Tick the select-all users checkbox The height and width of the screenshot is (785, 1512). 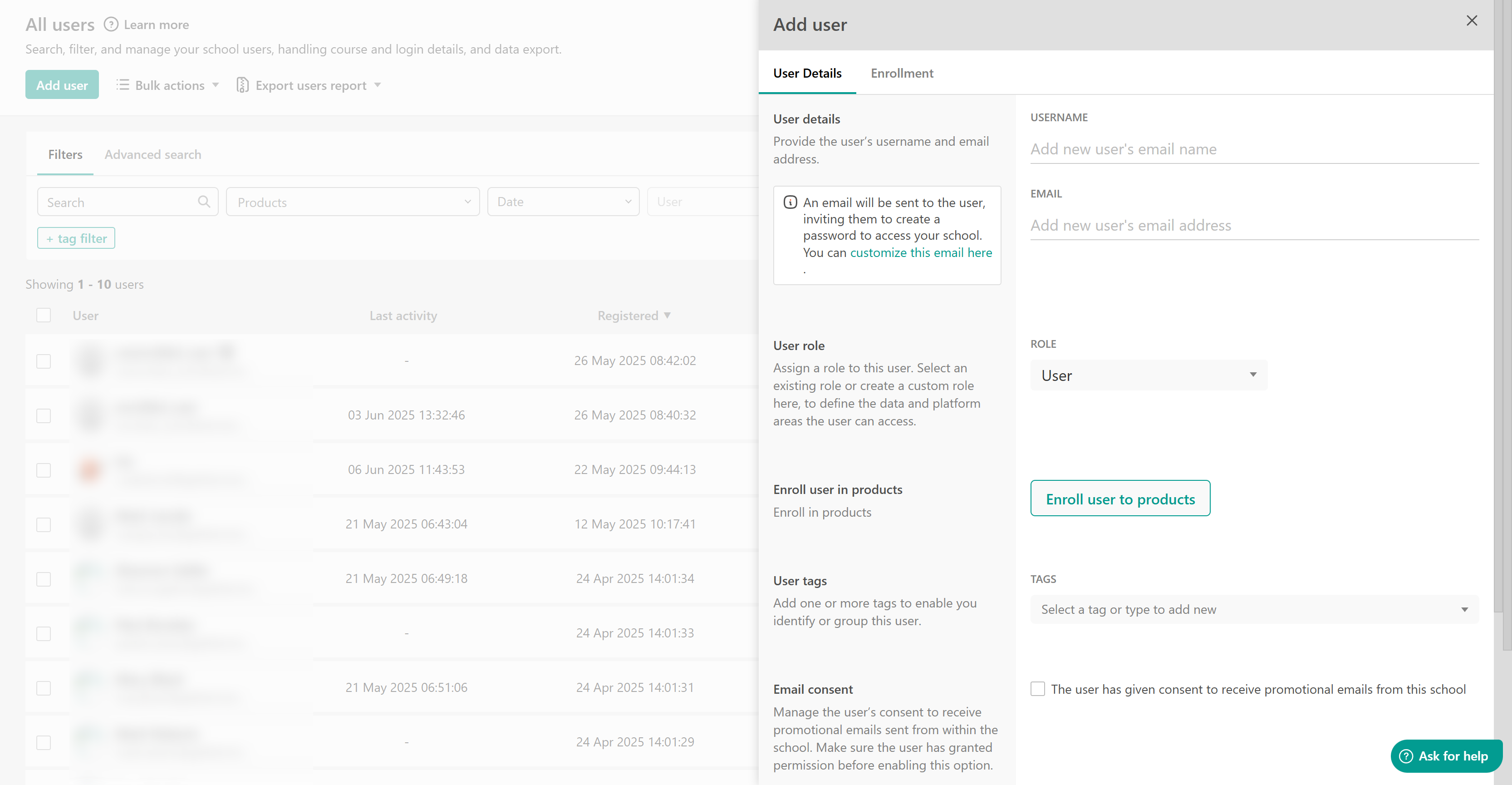pyautogui.click(x=44, y=315)
